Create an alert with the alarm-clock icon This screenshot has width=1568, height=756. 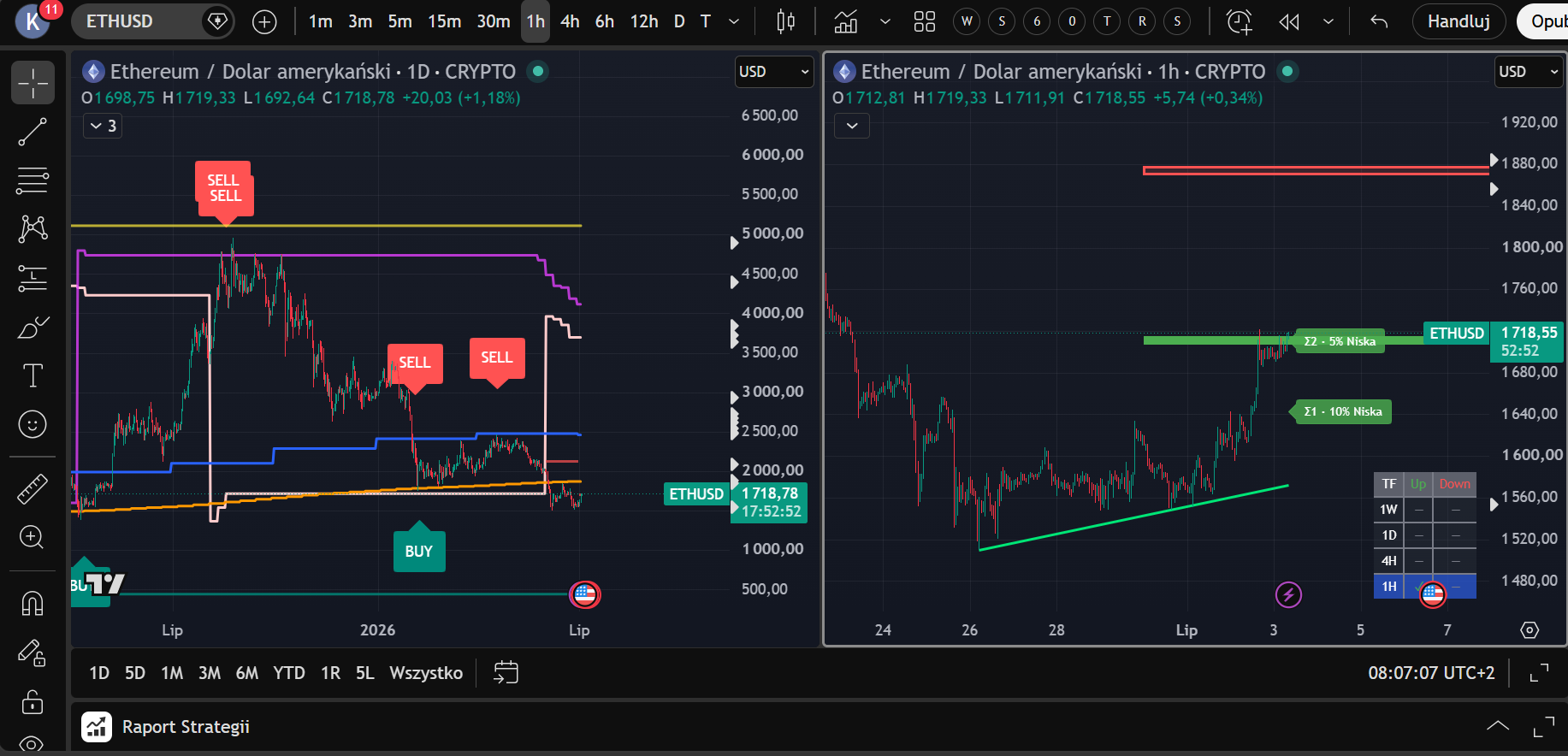tap(1240, 21)
